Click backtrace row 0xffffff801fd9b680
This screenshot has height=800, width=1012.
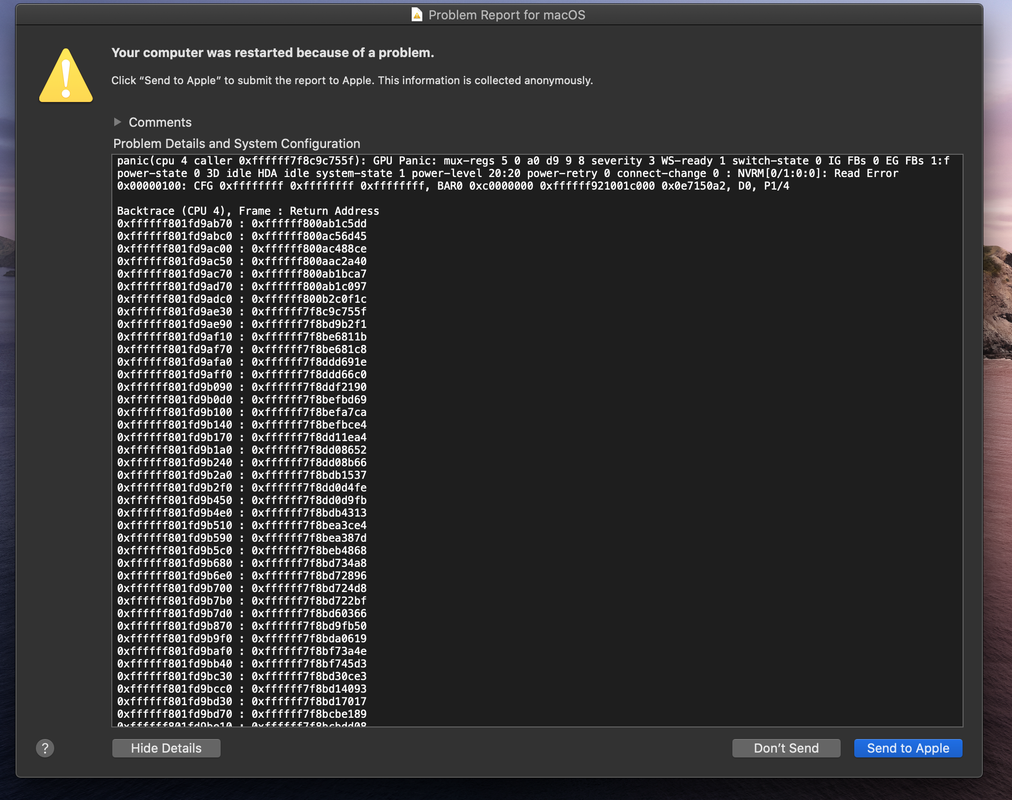tap(241, 563)
